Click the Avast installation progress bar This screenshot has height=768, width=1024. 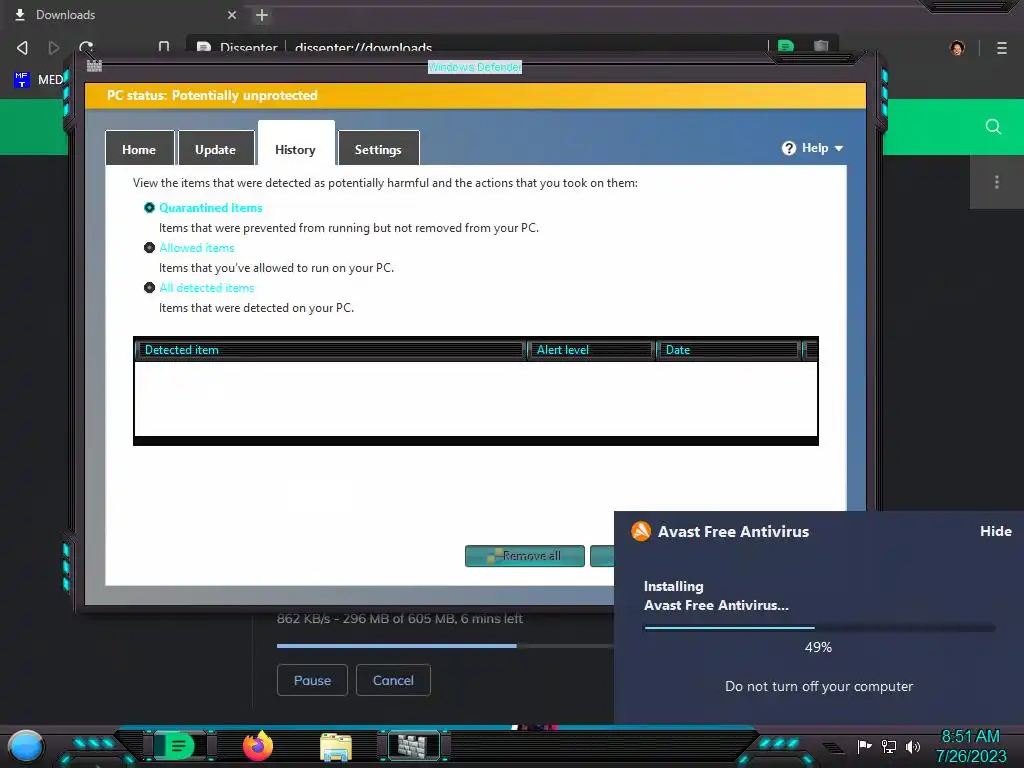[820, 628]
